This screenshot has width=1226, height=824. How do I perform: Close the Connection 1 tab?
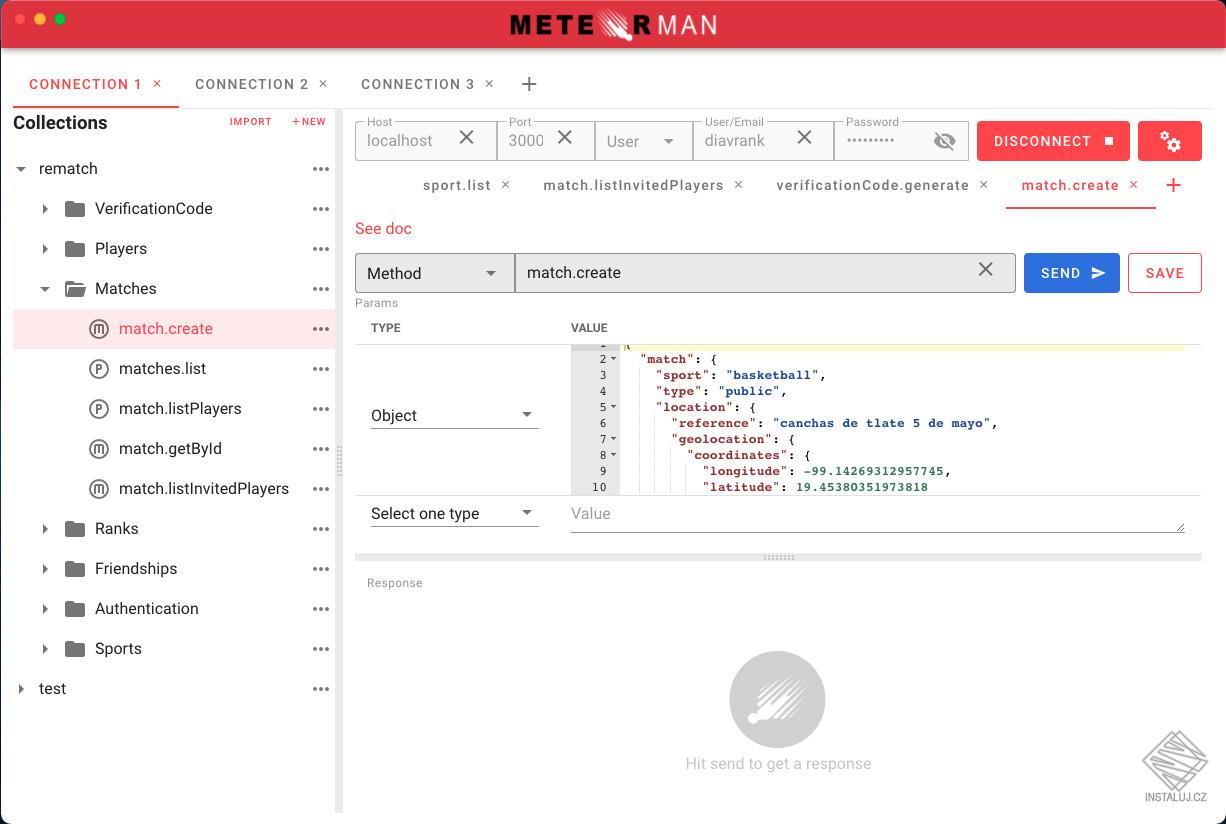(157, 84)
